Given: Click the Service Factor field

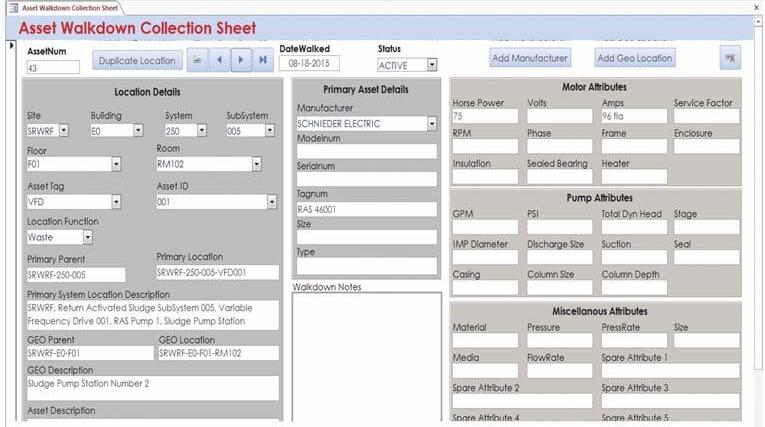Looking at the screenshot, I should [706, 116].
